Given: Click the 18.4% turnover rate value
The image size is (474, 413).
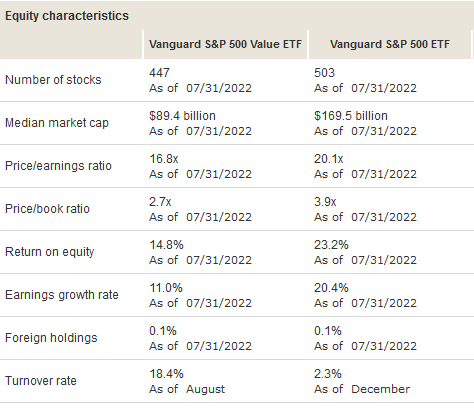Looking at the screenshot, I should coord(166,374).
